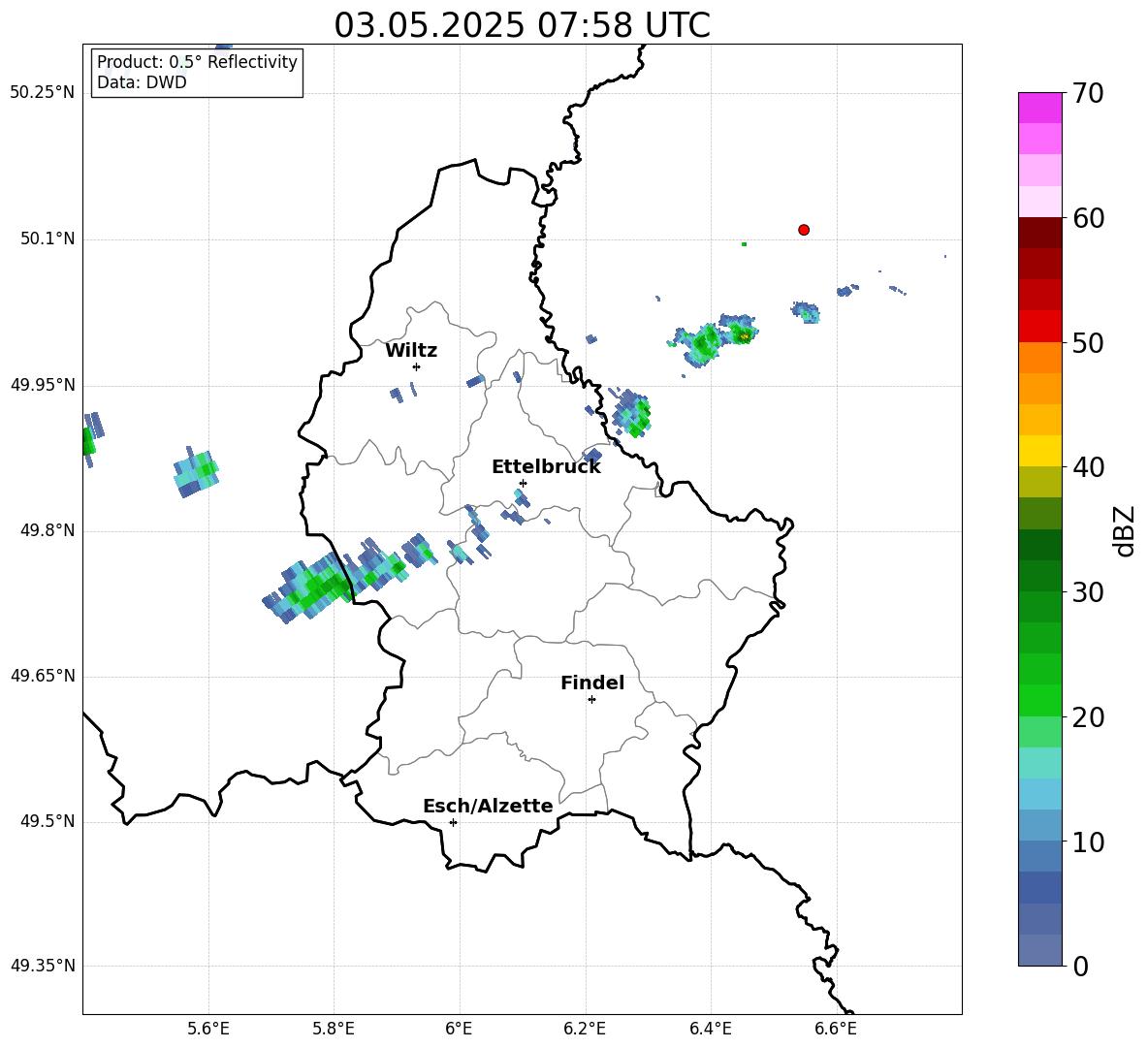Click the 50 value on colorbar
1148x1048 pixels.
point(1088,343)
